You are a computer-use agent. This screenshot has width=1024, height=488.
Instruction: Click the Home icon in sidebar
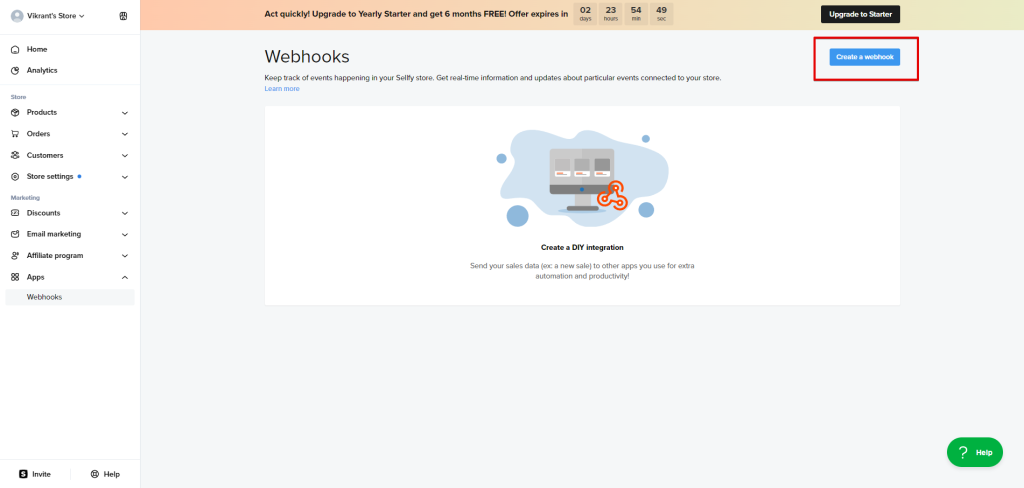(15, 49)
